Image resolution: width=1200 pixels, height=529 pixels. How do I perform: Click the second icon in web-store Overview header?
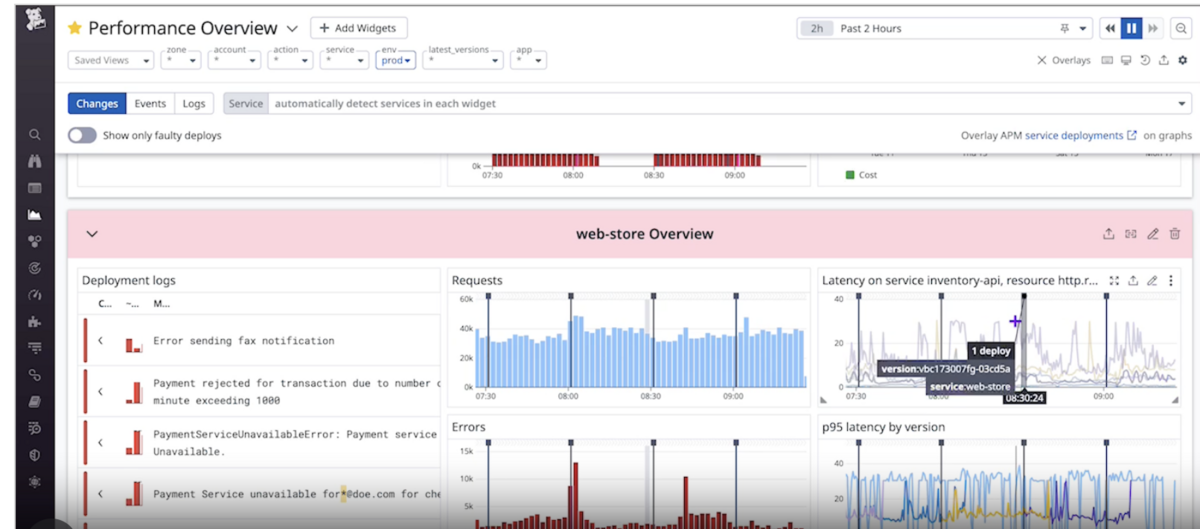(1131, 234)
